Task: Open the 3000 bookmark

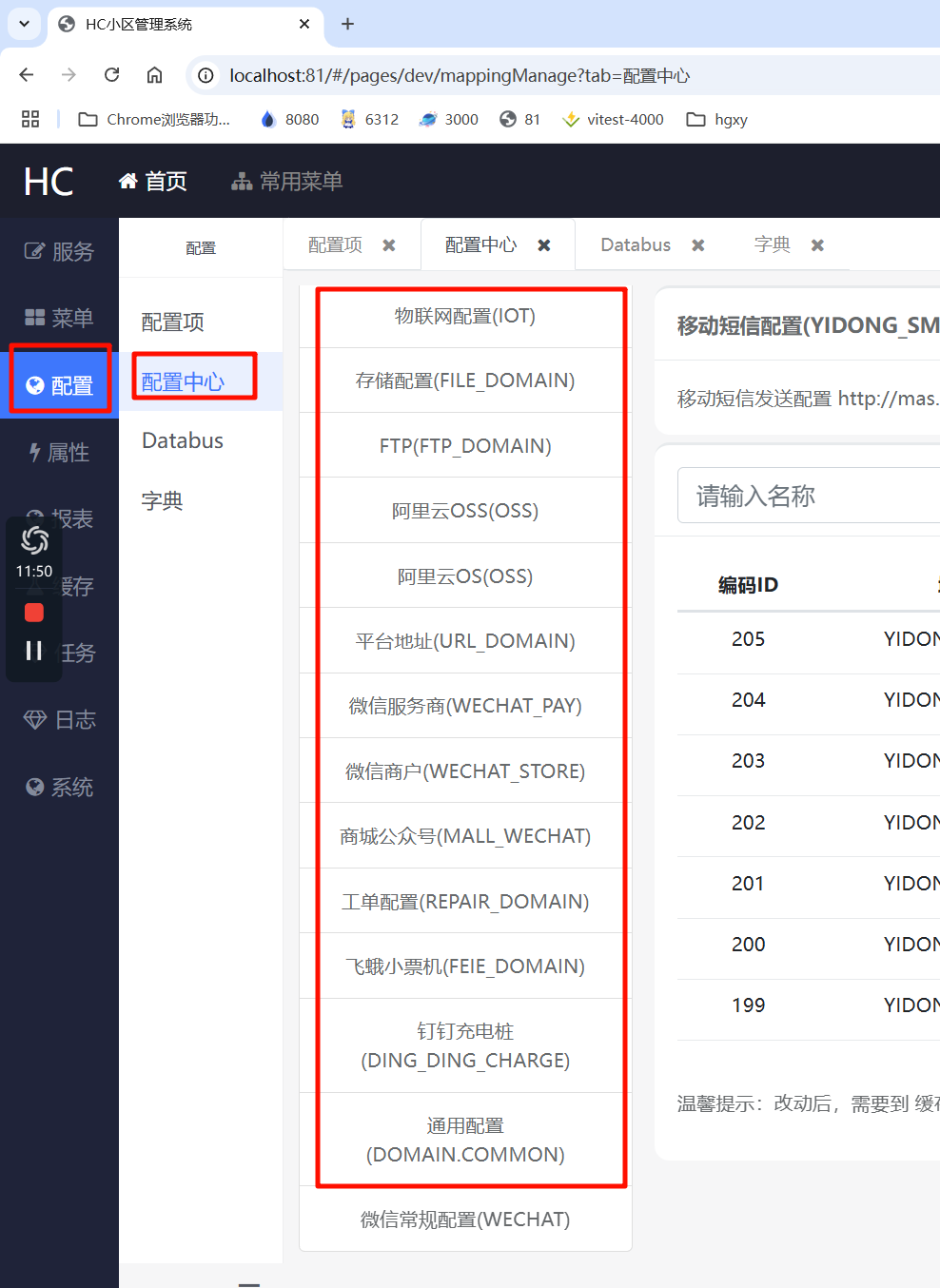Action: pos(449,119)
